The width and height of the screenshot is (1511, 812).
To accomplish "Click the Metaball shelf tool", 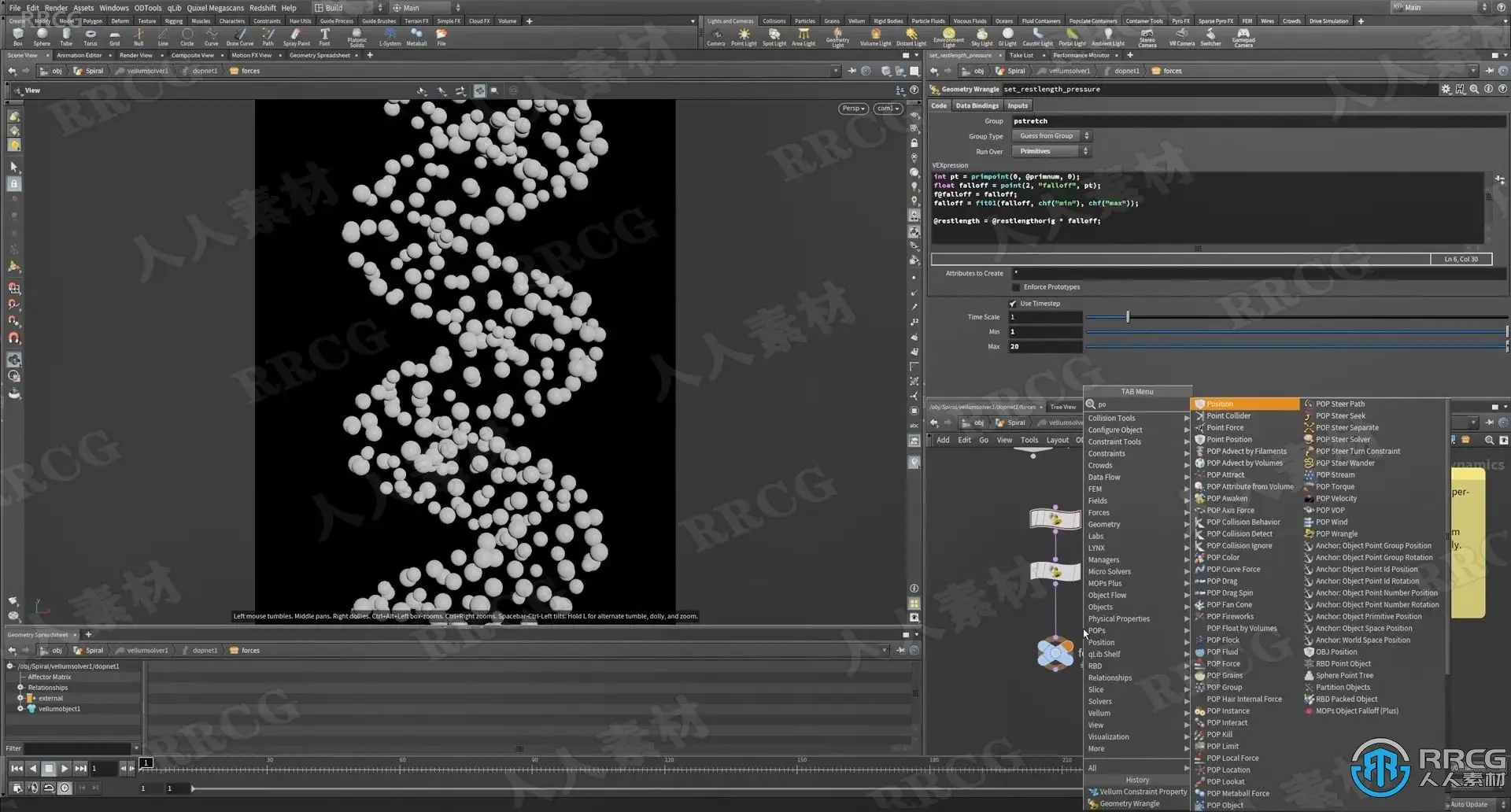I will click(x=416, y=37).
